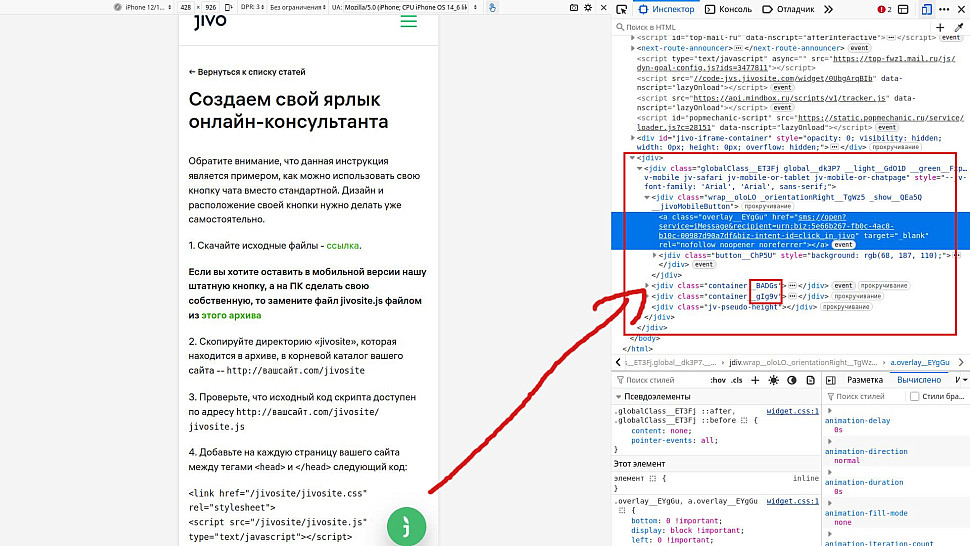Select the iPhone 12 device dropdown
Viewport: 970px width, 546px height.
144,7
